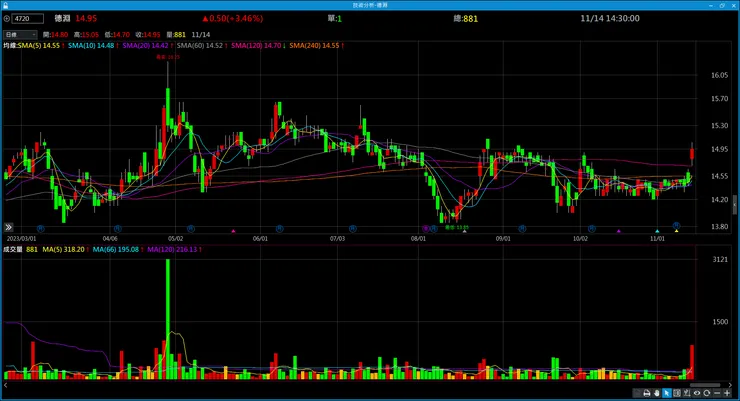Screen dimensions: 740x401
Task: Click the 13.80 price axis label
Action: pos(719,226)
